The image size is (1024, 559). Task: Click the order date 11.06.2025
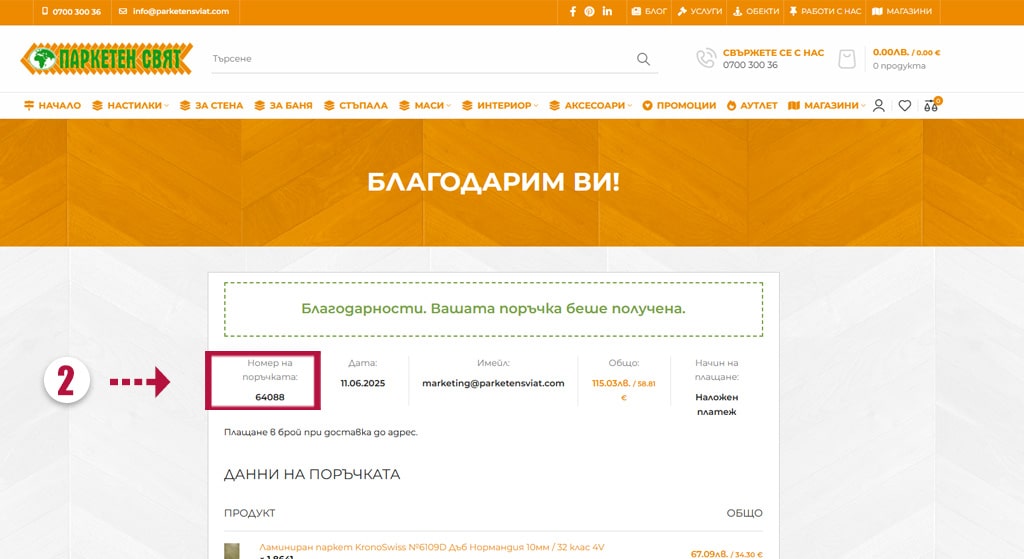[x=362, y=383]
